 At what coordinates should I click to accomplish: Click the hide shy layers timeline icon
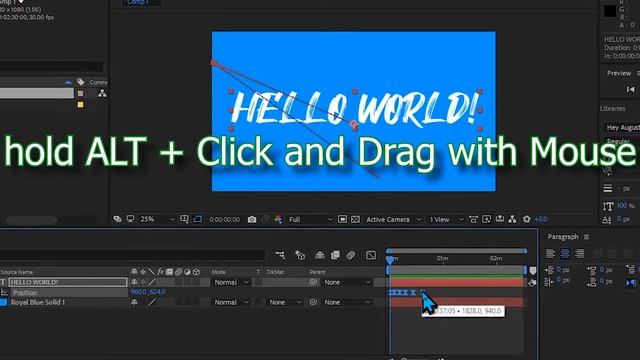tap(320, 255)
